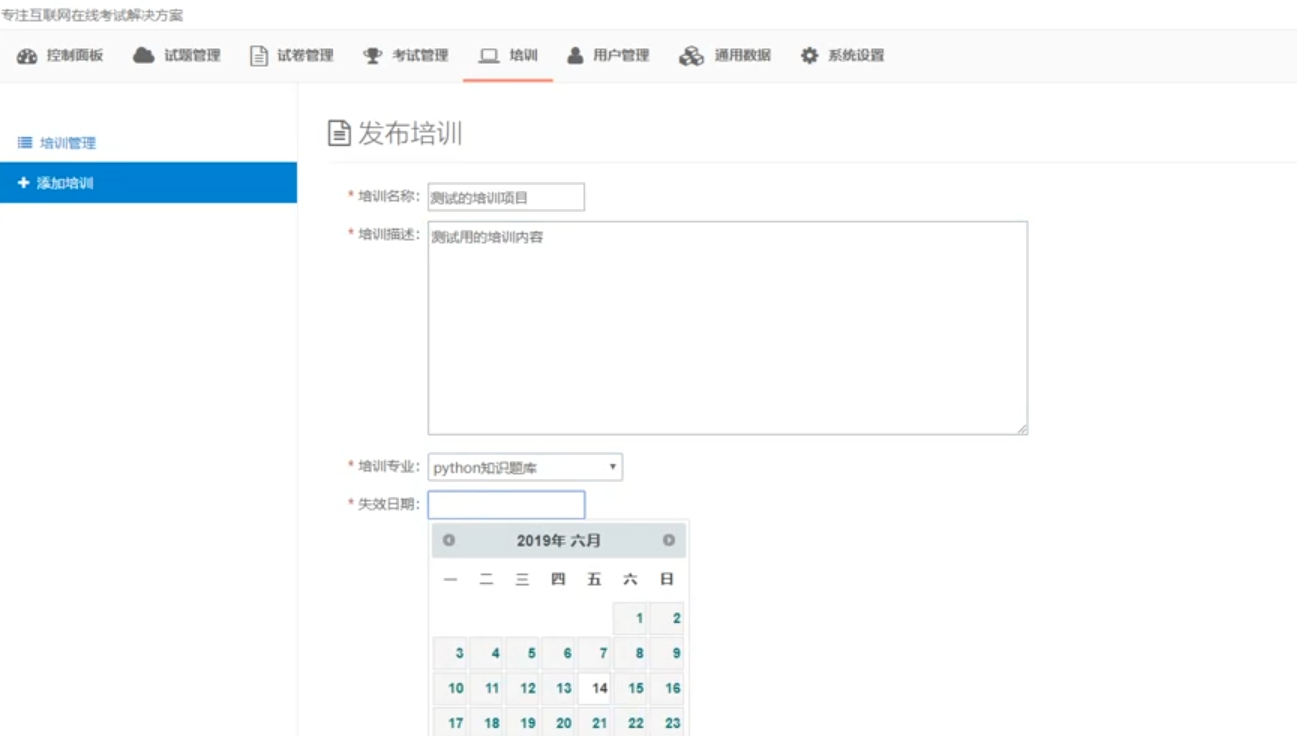1297x736 pixels.
Task: Open the 系统设置 menu
Action: point(842,56)
